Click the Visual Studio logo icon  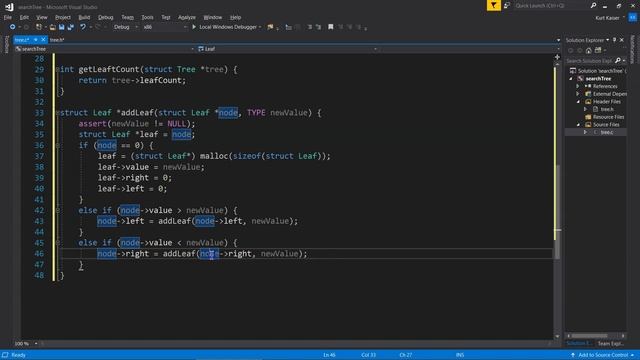coord(9,7)
